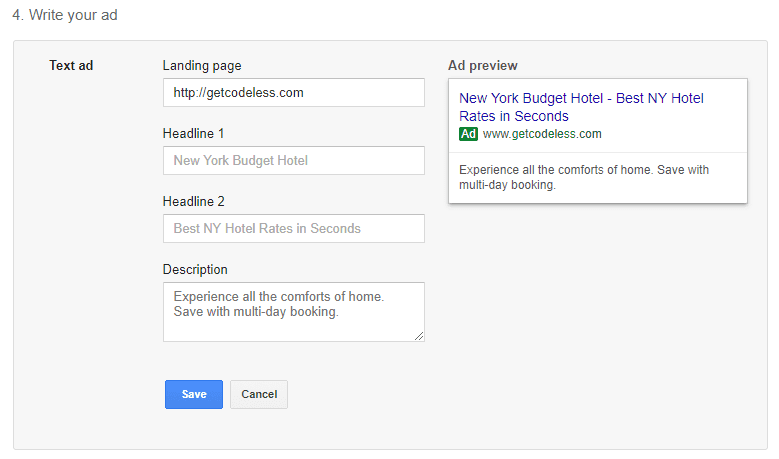Click www.getcodeless.com display URL in preview

click(542, 134)
